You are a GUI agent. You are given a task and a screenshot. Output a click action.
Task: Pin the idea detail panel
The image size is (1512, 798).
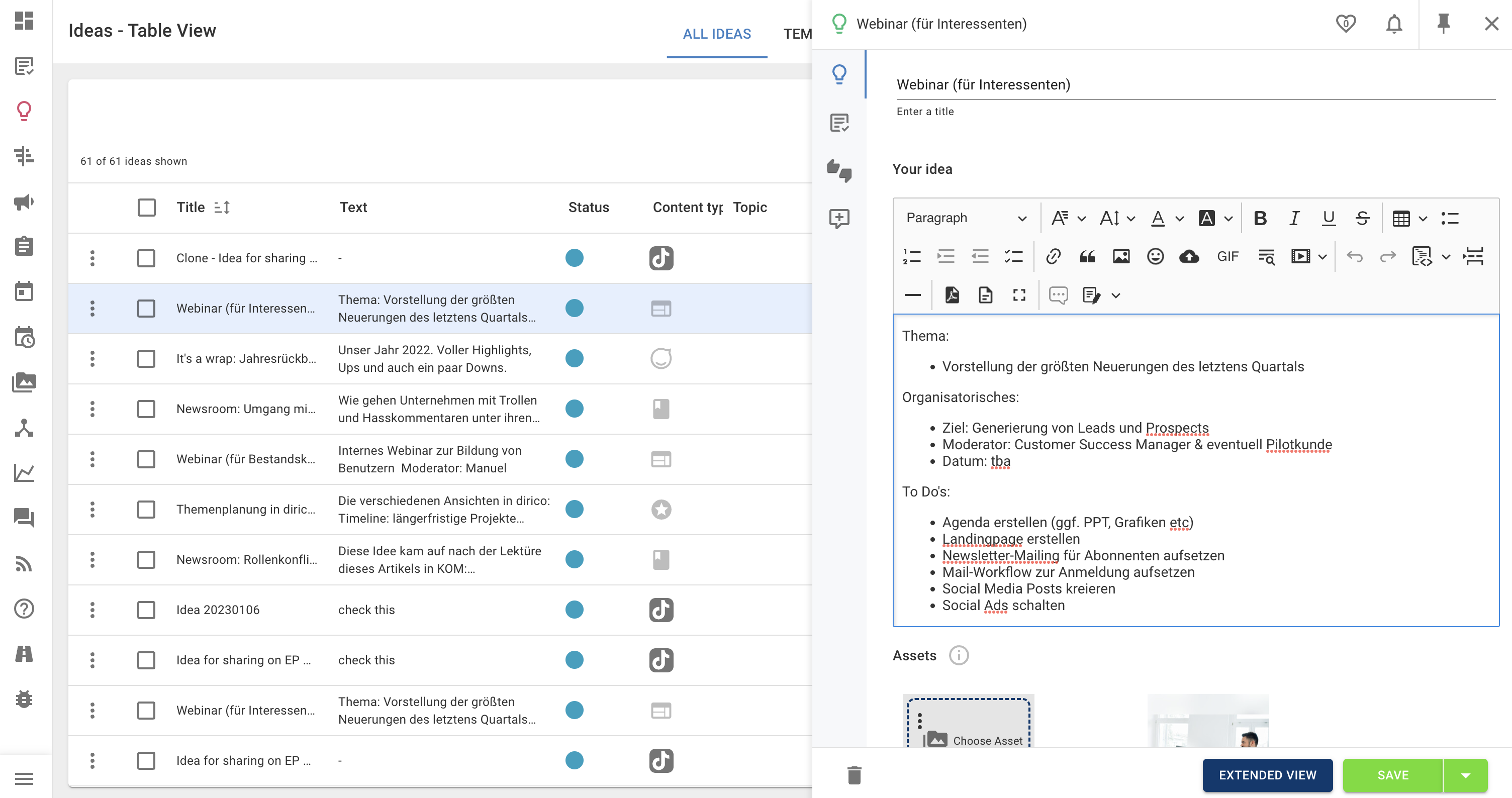(1443, 24)
